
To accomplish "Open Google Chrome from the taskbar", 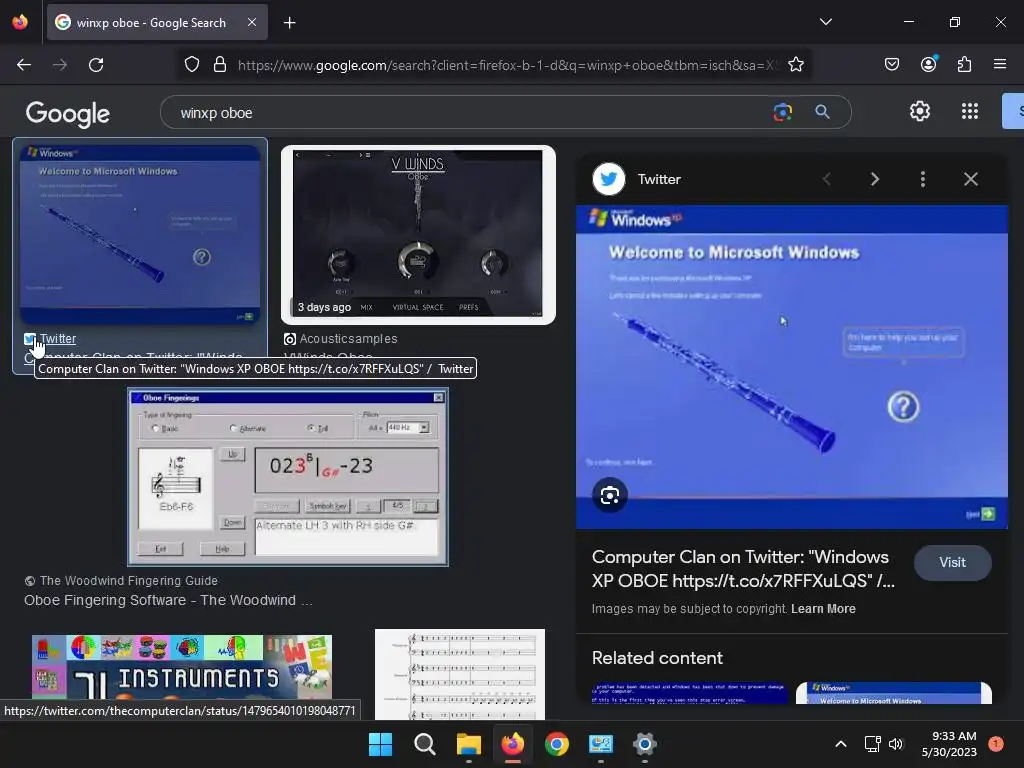I will (x=556, y=744).
